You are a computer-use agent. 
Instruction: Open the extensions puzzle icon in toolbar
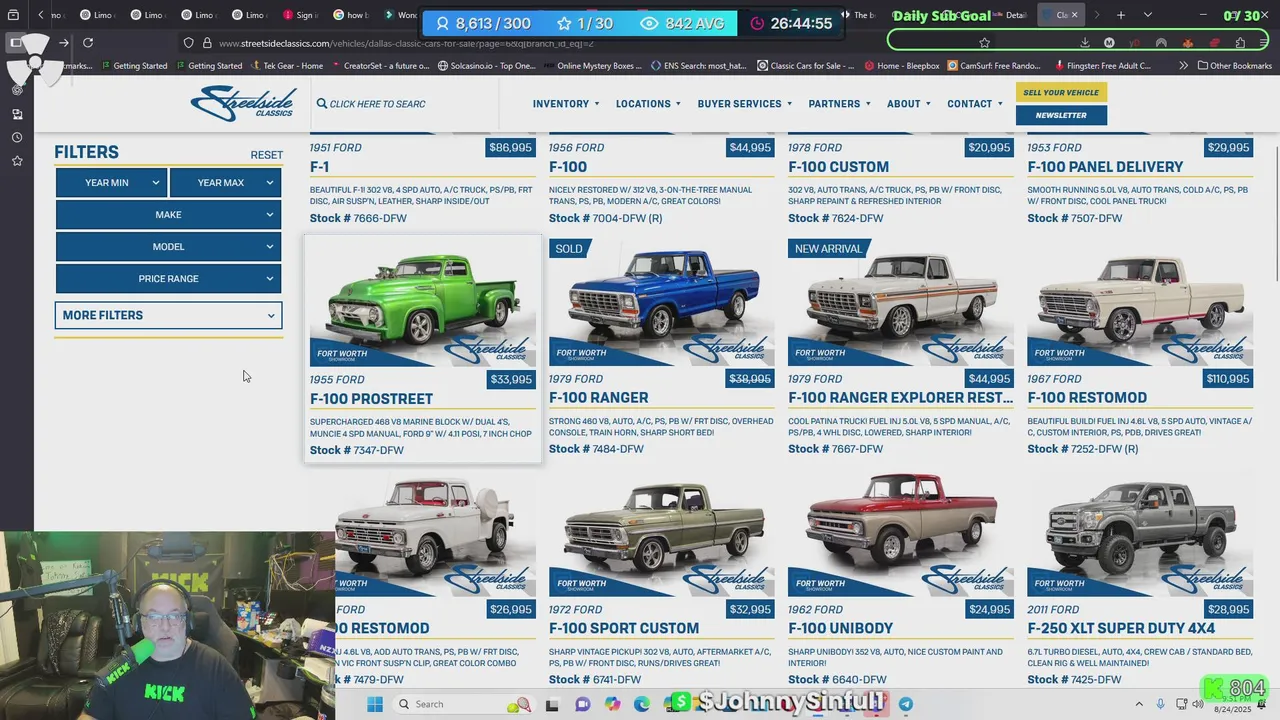1240,43
